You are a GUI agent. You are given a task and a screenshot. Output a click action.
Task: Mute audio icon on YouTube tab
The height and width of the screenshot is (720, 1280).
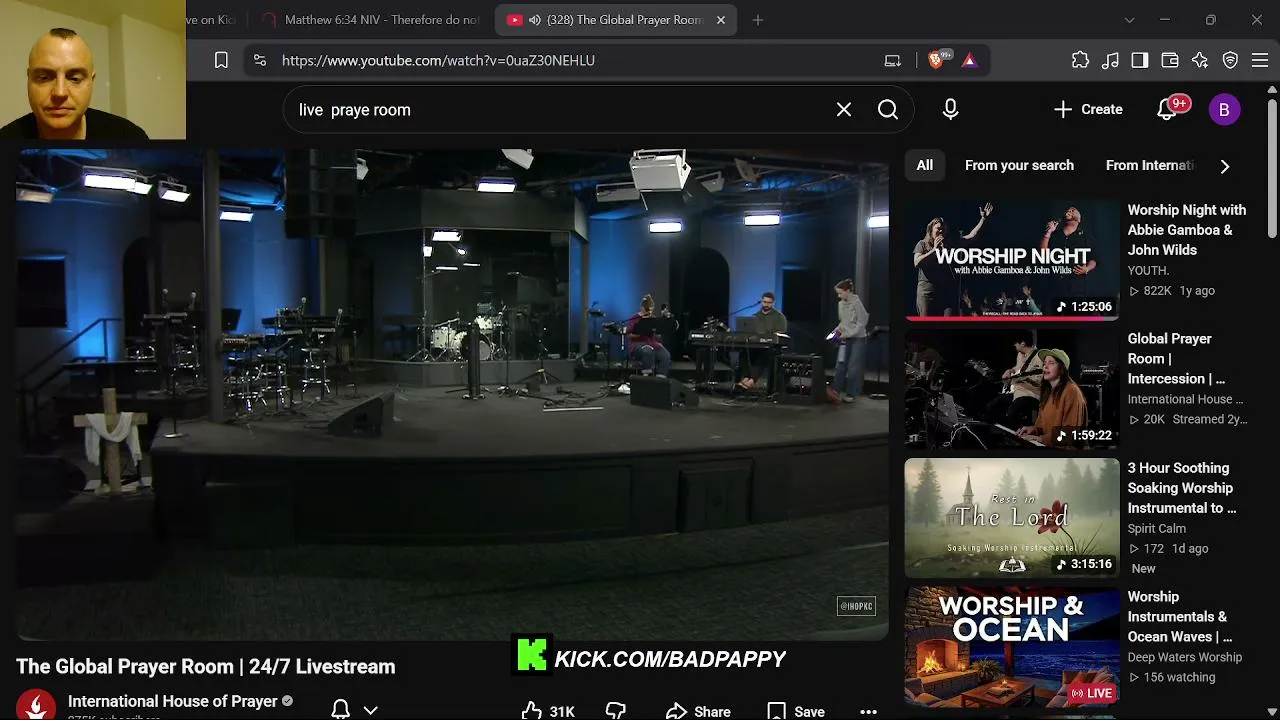(535, 20)
